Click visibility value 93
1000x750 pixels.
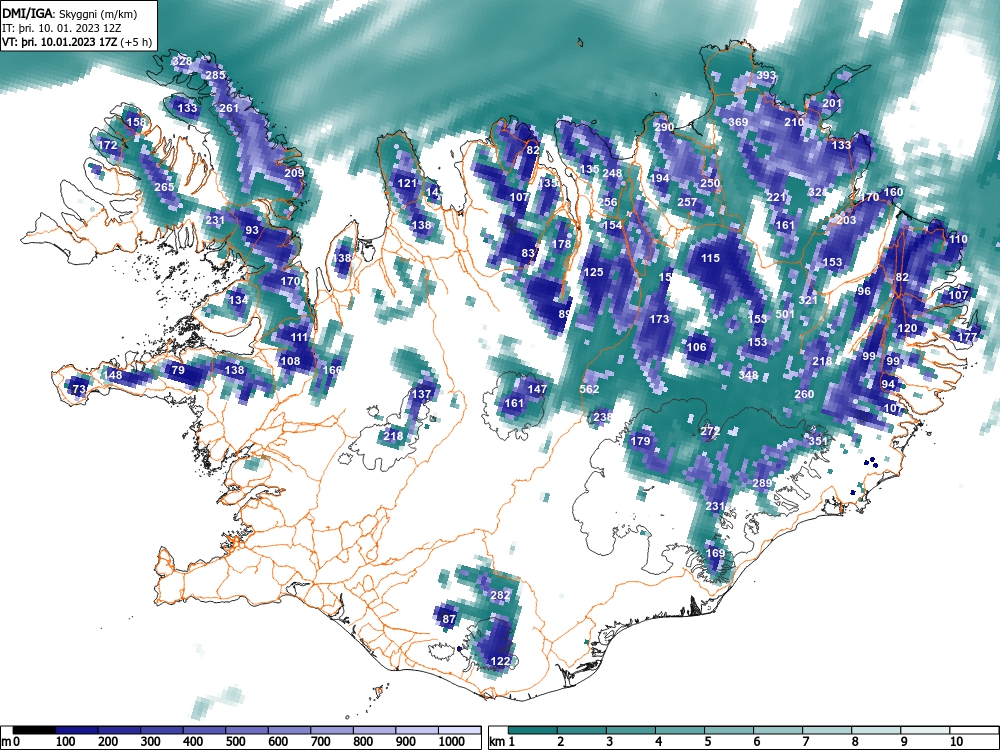coord(252,230)
